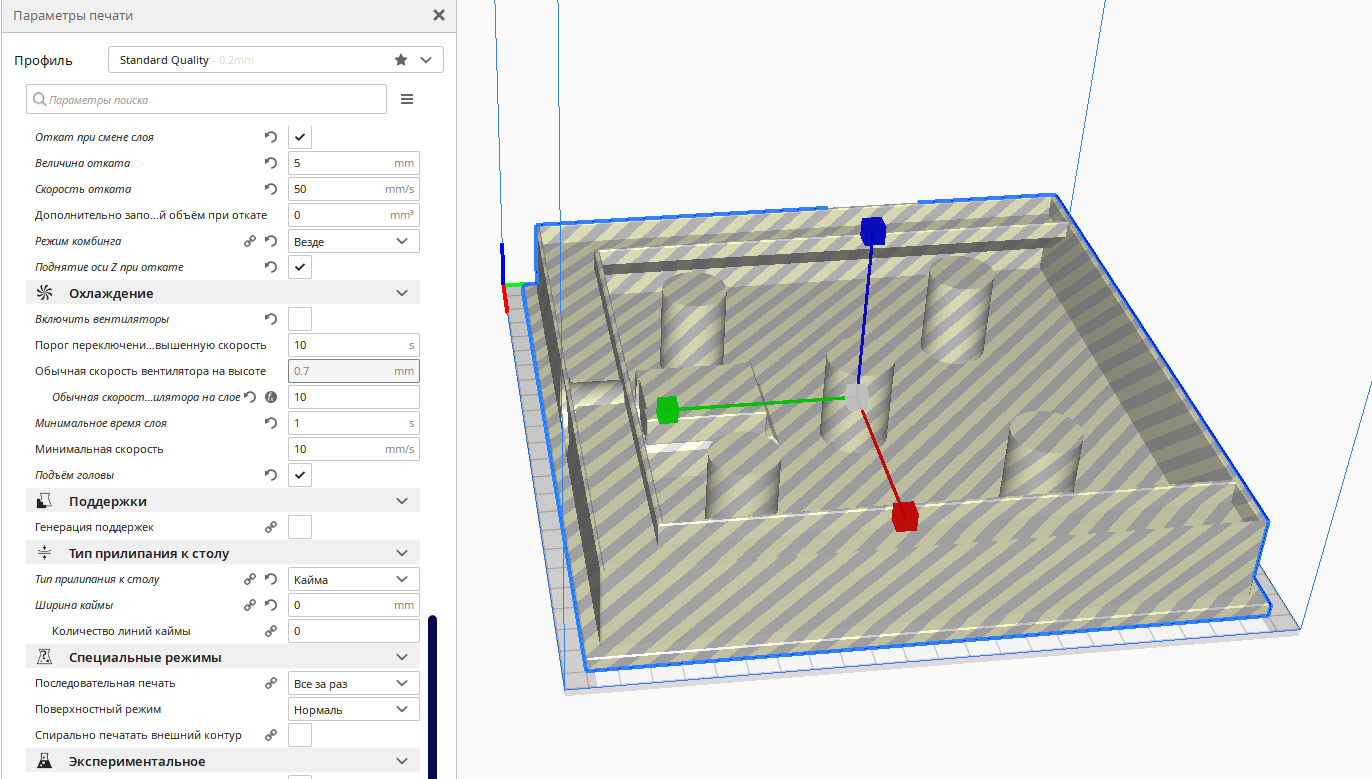Click the red axis move handle cube

click(905, 516)
